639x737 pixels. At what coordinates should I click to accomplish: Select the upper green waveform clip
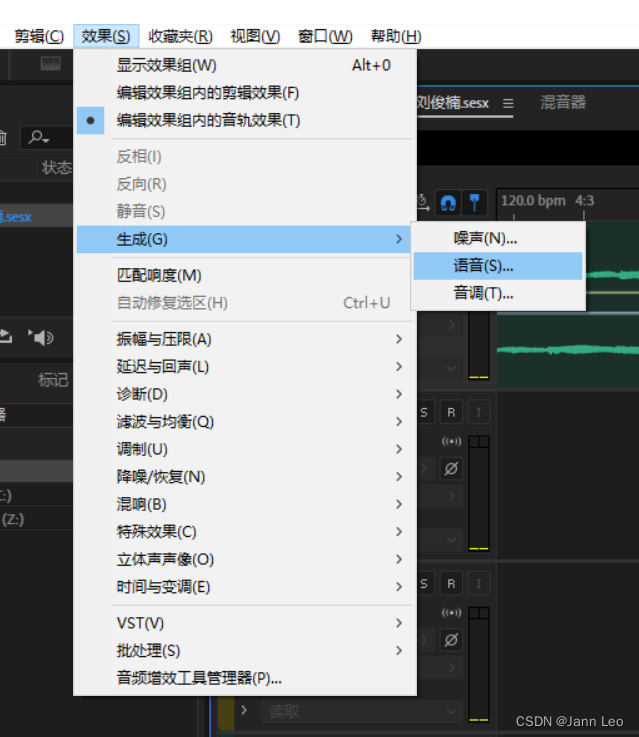pos(612,274)
